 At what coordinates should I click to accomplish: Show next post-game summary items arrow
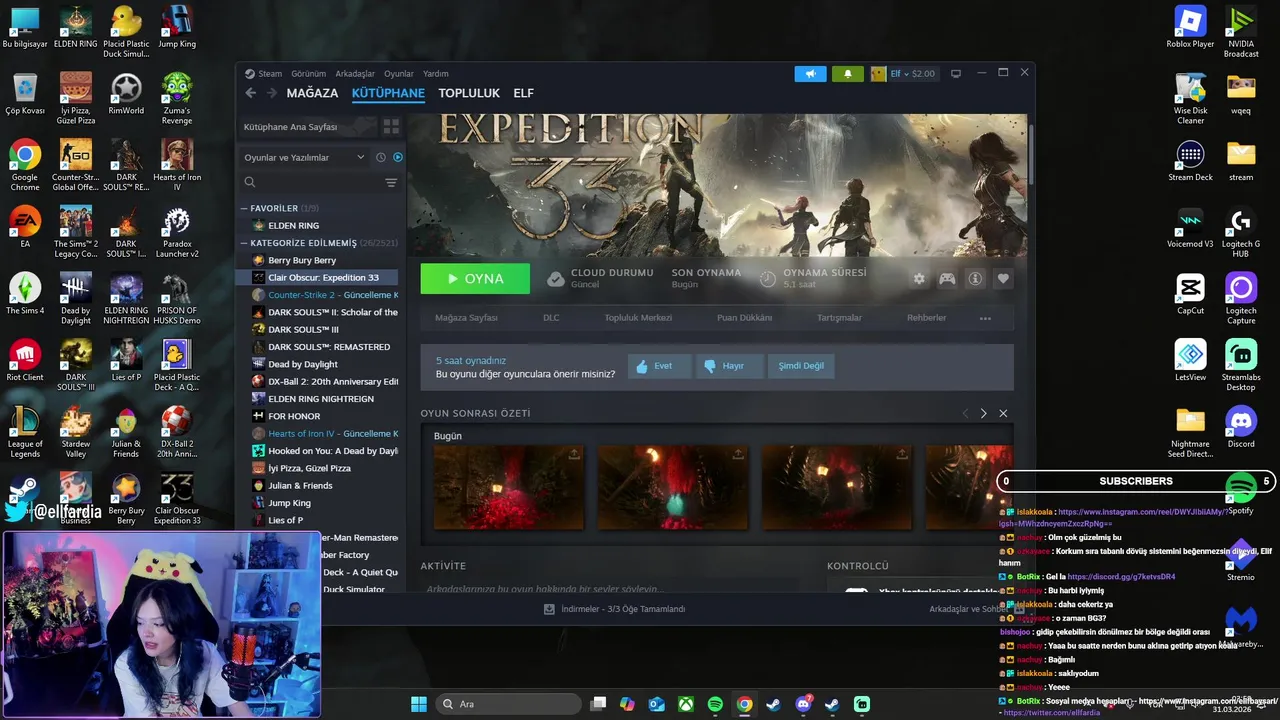coord(983,413)
